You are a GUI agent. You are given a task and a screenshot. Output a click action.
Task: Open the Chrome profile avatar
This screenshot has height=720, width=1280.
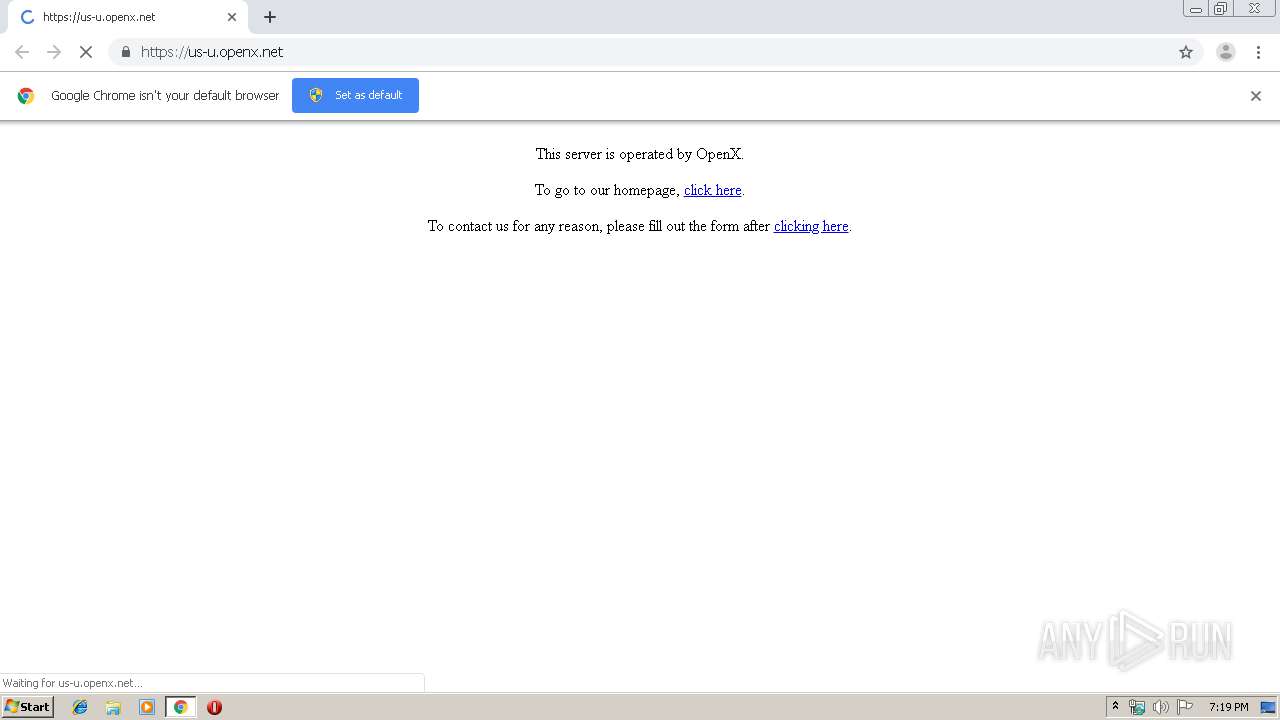(x=1226, y=52)
